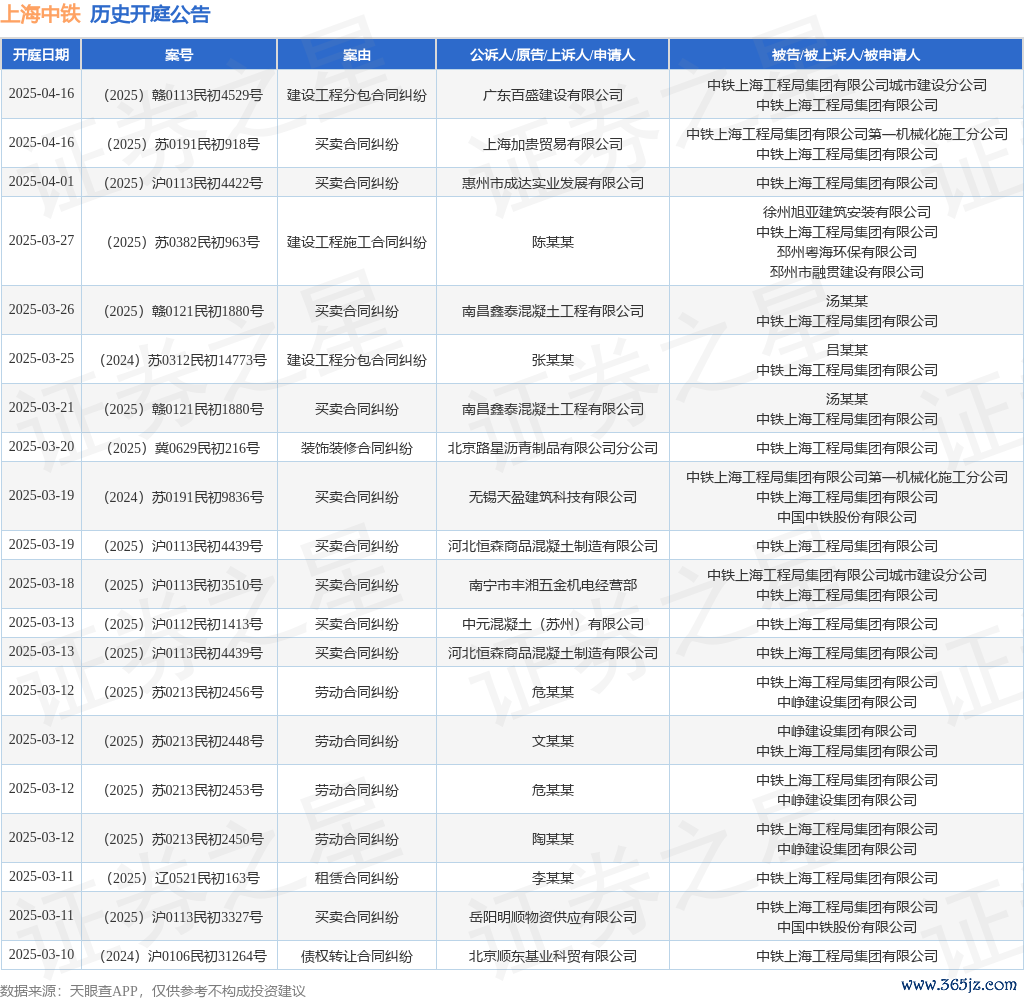Select the cause "建设工程施工合同纠纷"

357,242
